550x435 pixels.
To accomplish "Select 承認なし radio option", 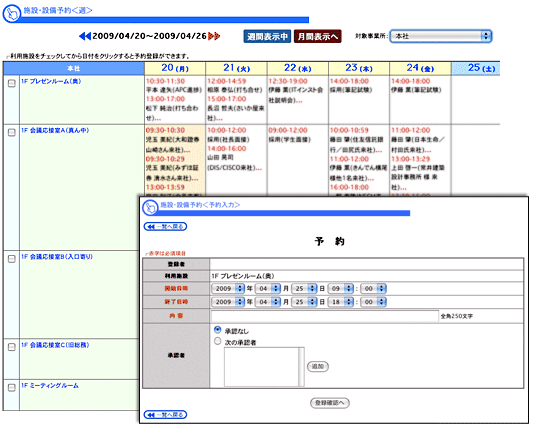I will (217, 330).
